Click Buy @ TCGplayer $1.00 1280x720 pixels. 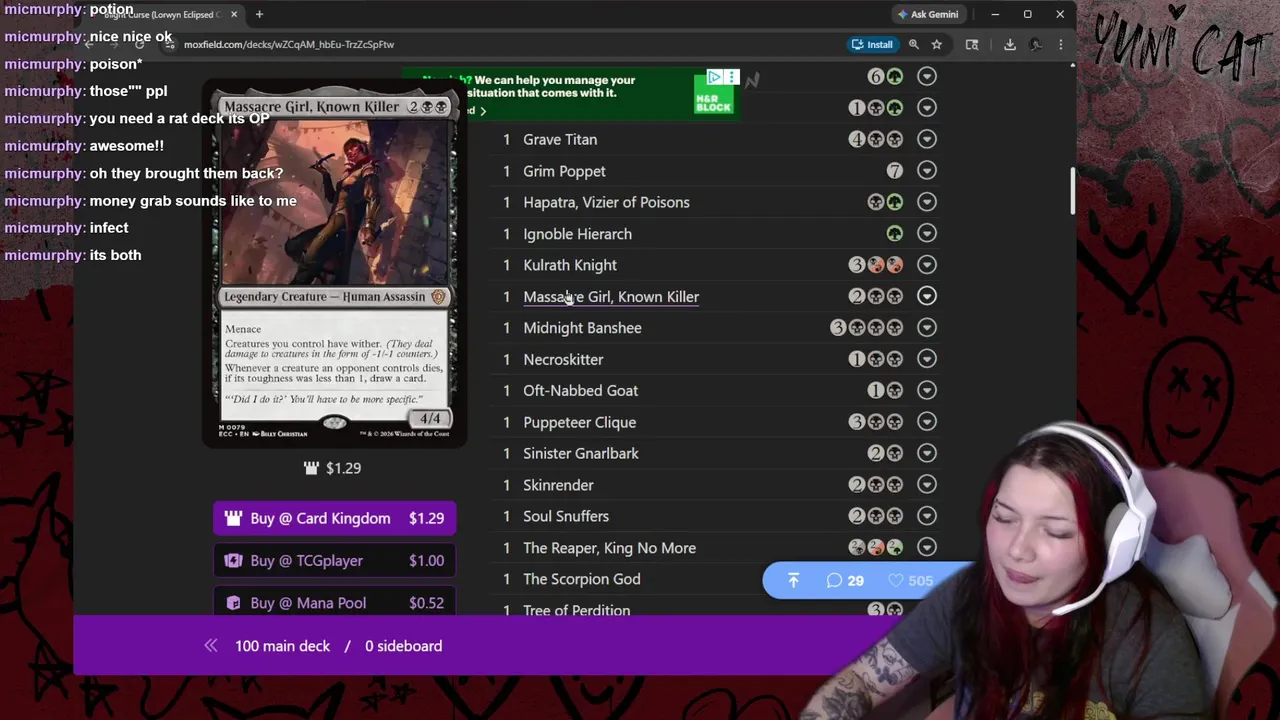click(335, 561)
